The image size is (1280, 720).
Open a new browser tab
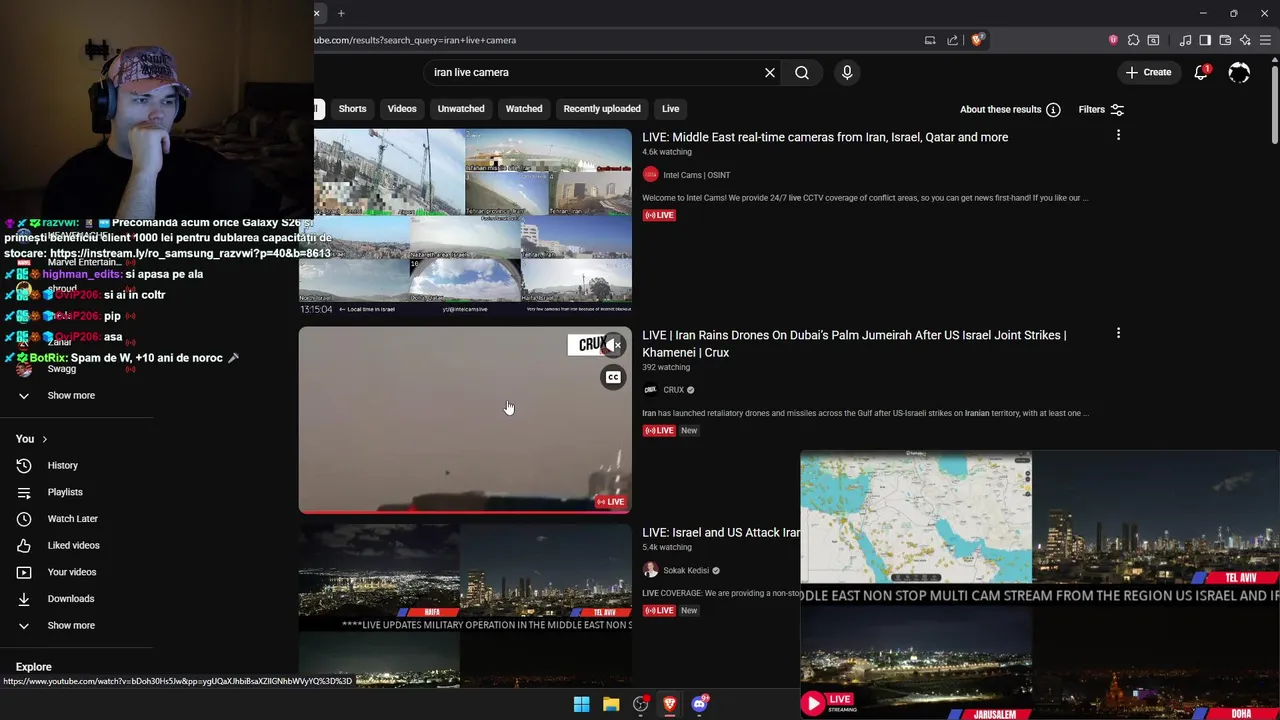tap(341, 13)
